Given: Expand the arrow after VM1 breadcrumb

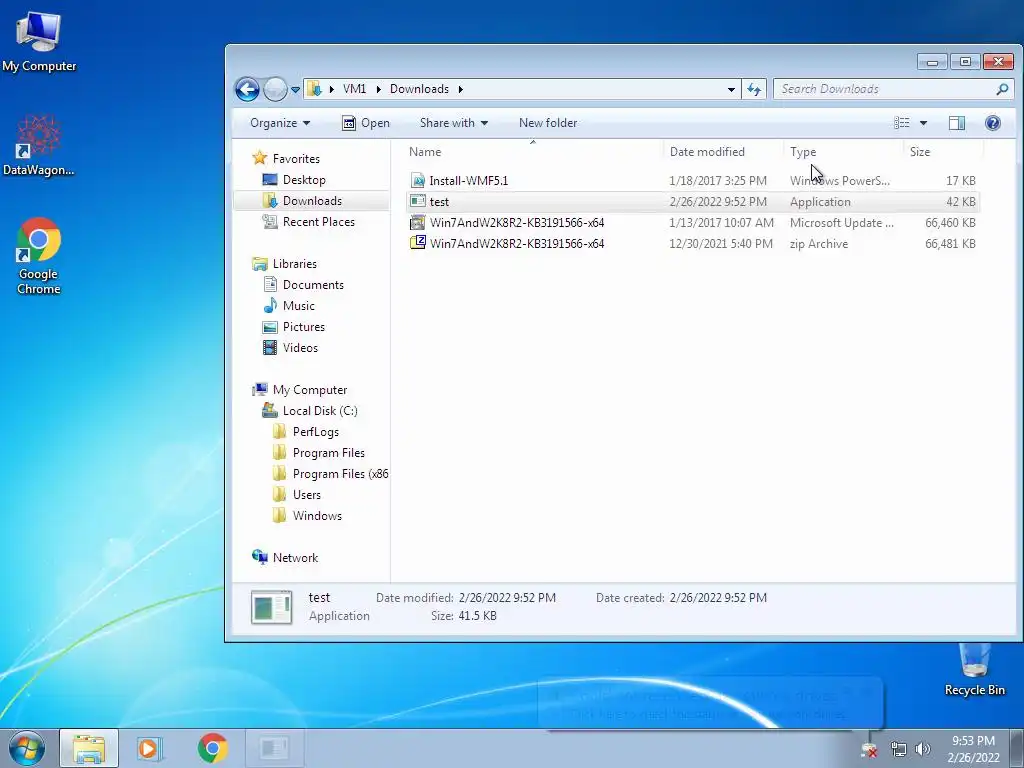Looking at the screenshot, I should 378,89.
